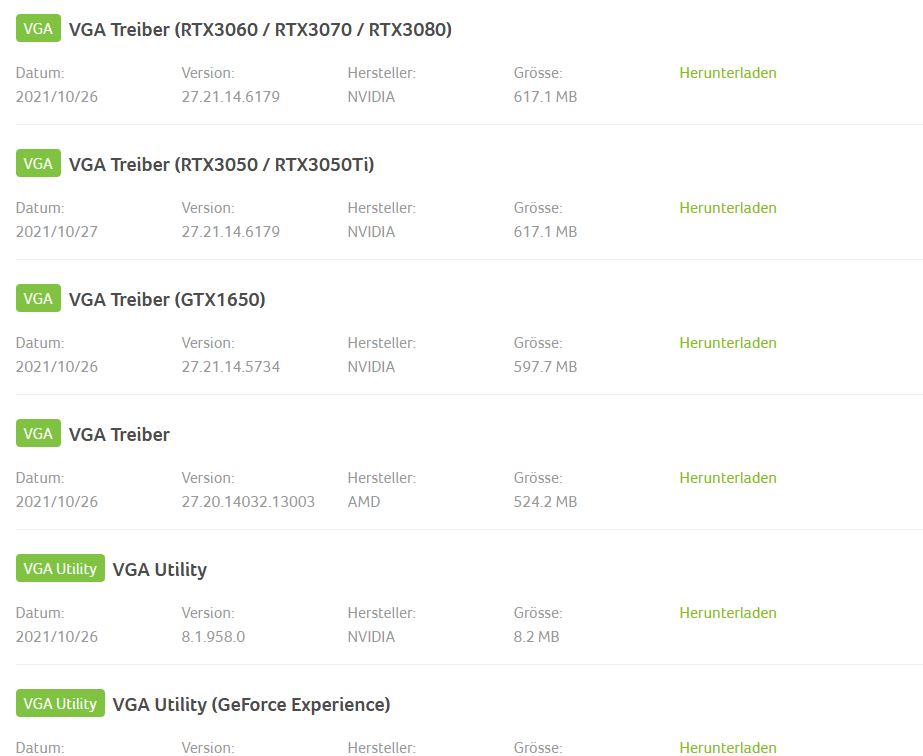Click the version number 27.20.14032.13003
Image resolution: width=923 pixels, height=756 pixels.
pos(248,502)
